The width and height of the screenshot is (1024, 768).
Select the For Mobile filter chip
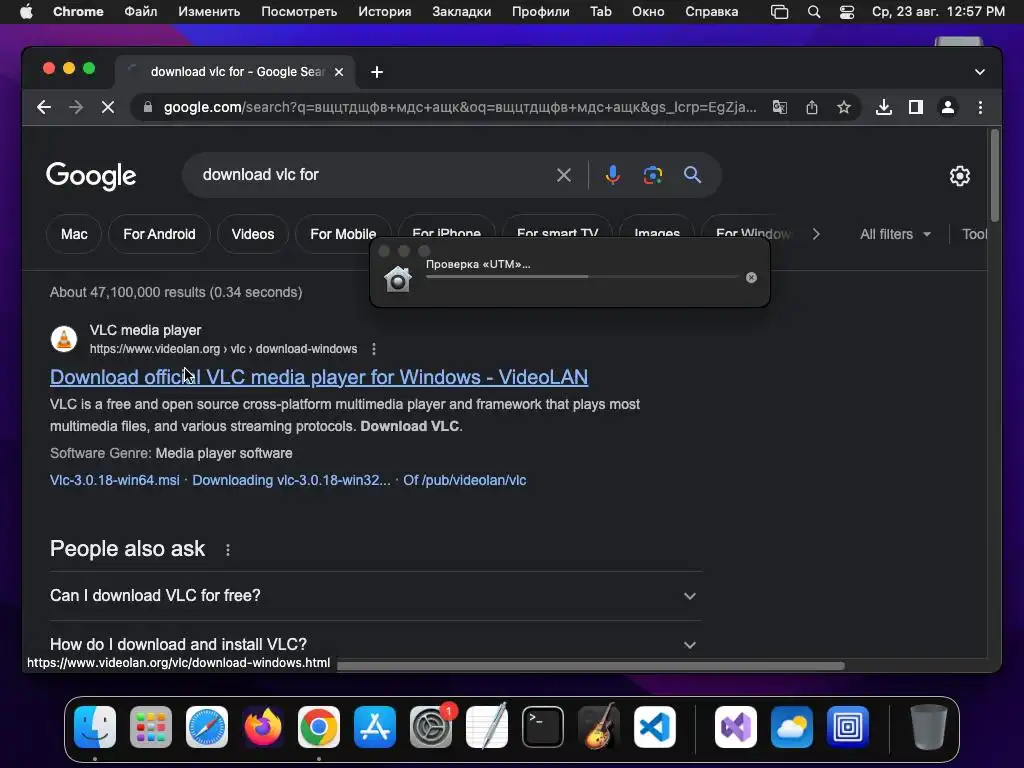click(343, 234)
